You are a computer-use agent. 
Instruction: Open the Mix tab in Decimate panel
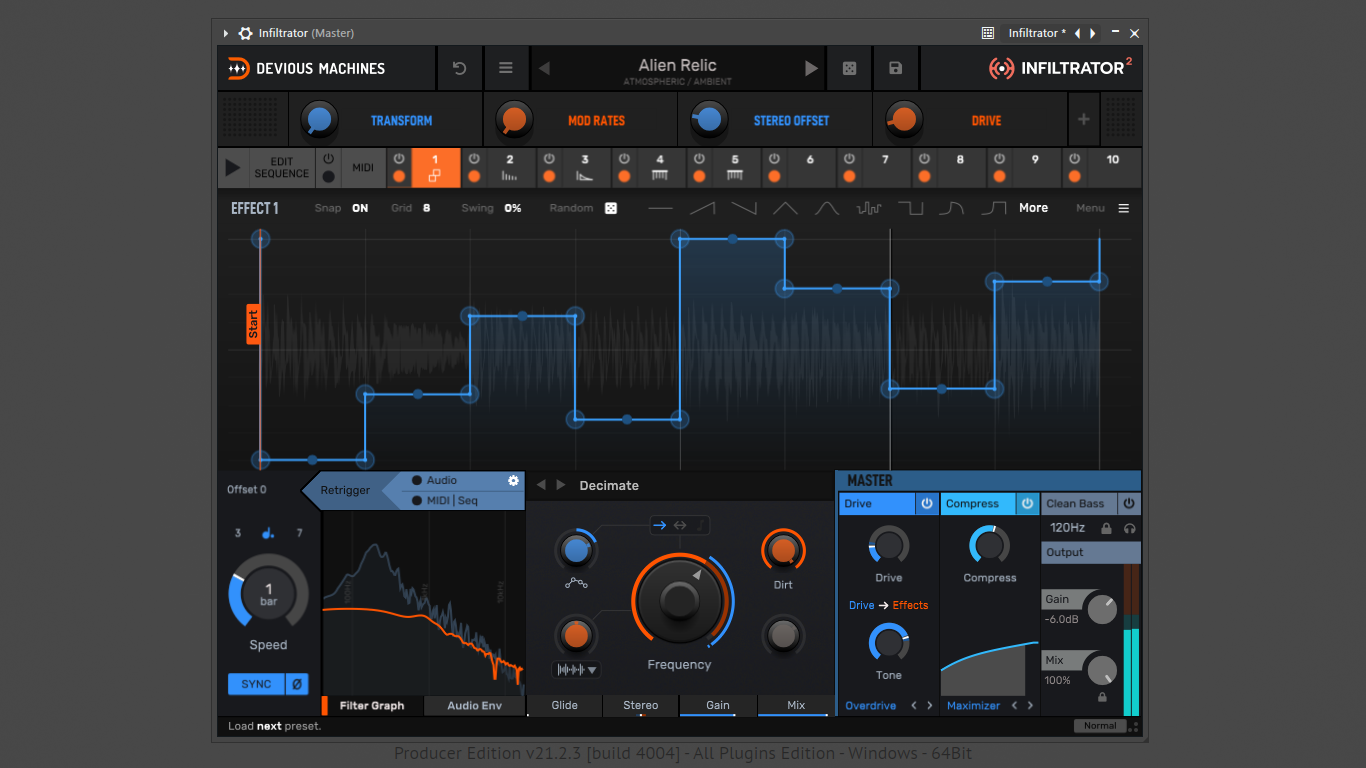coord(796,706)
